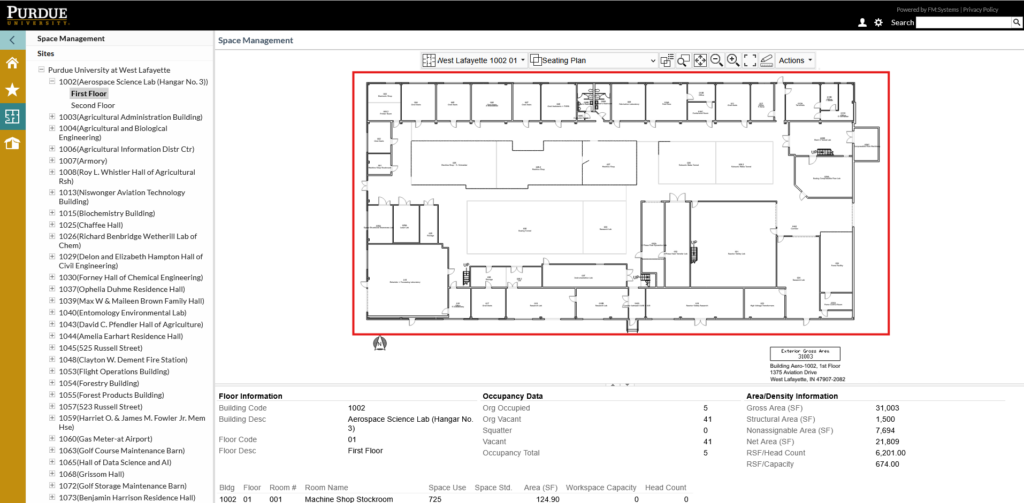Expand 1054 Forestry Building node

tap(52, 383)
